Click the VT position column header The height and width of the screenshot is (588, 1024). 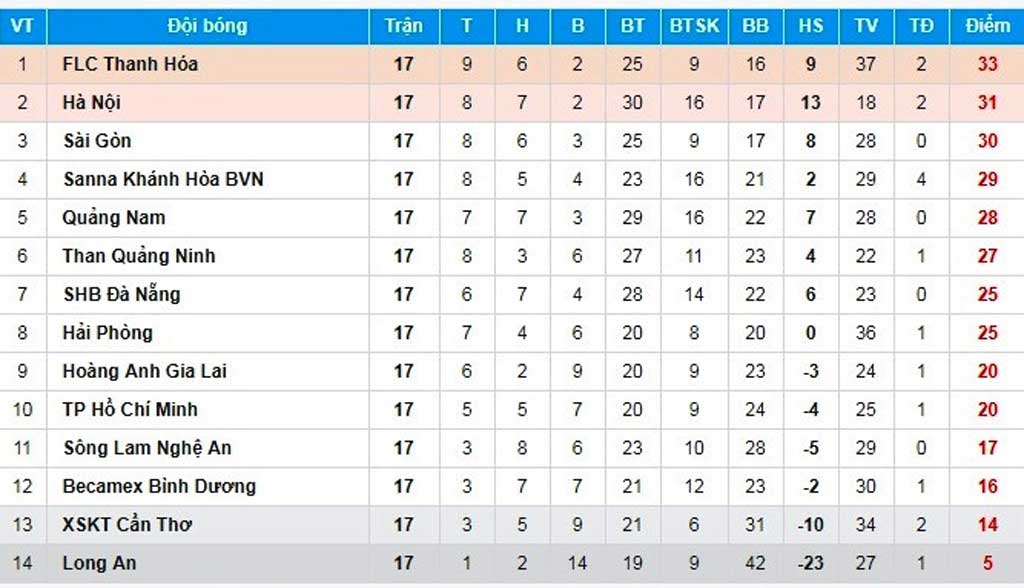click(22, 26)
